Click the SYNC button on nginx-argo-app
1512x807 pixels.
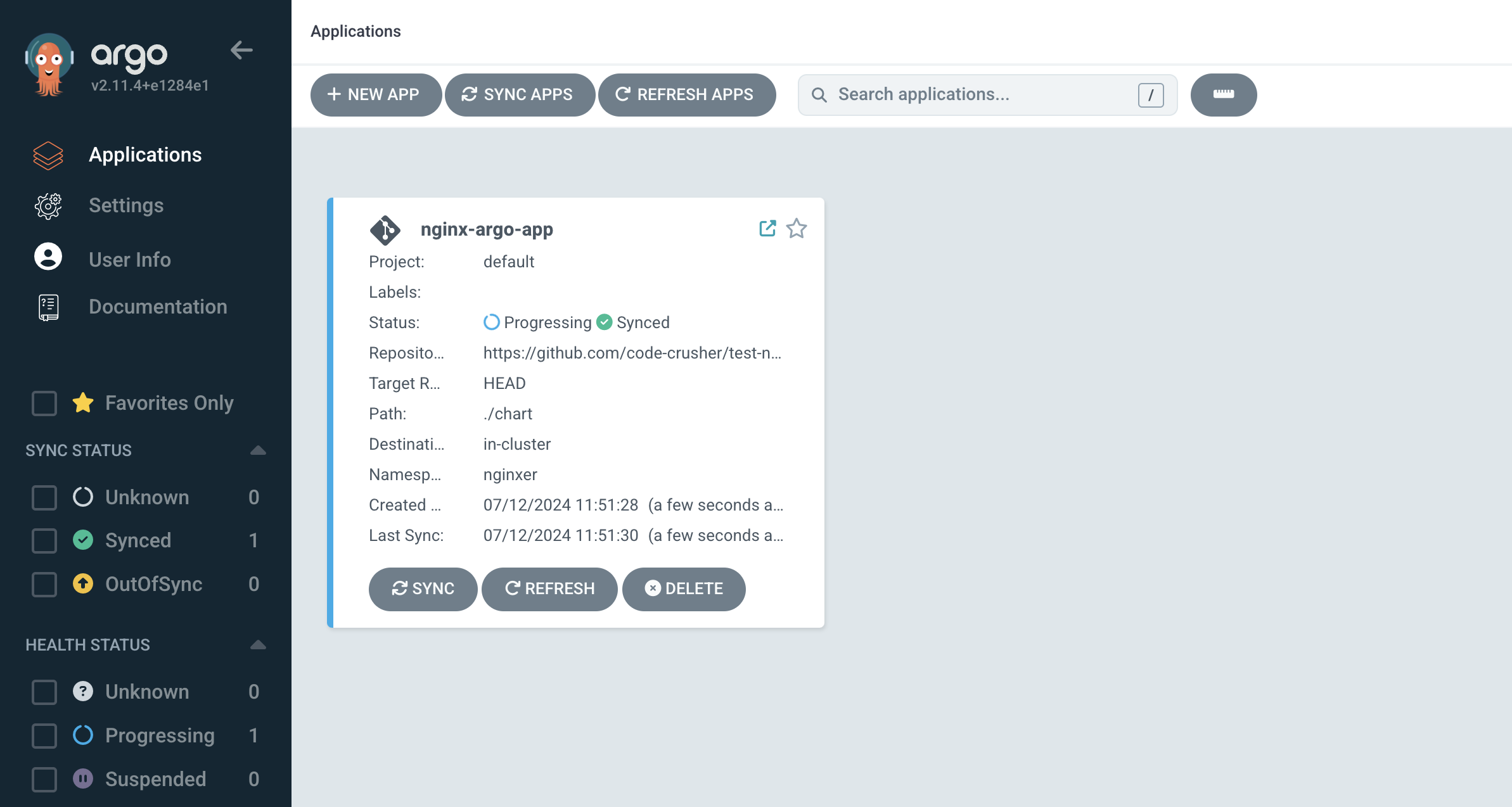tap(422, 588)
